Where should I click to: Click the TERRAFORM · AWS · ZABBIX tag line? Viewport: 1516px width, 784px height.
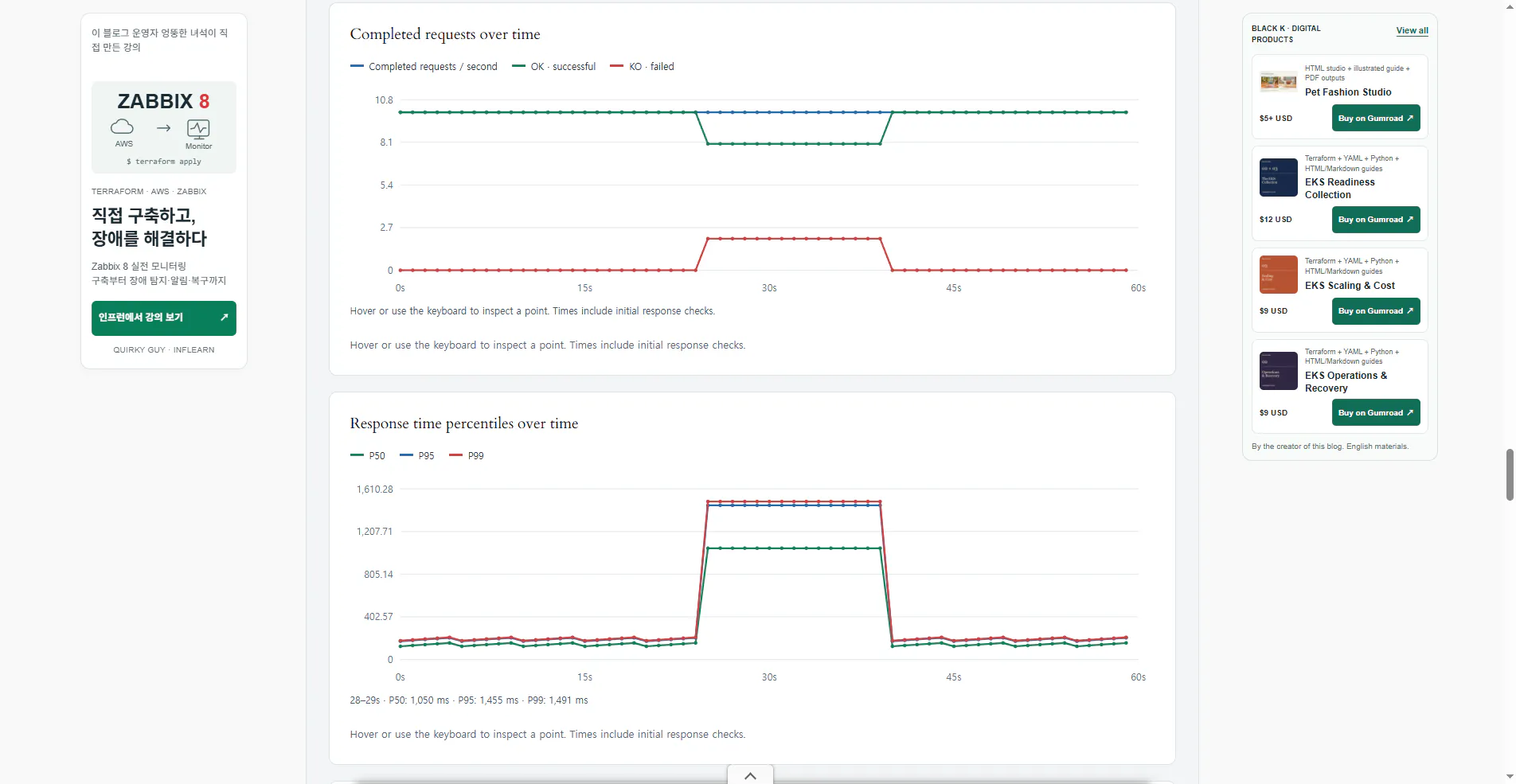[149, 192]
